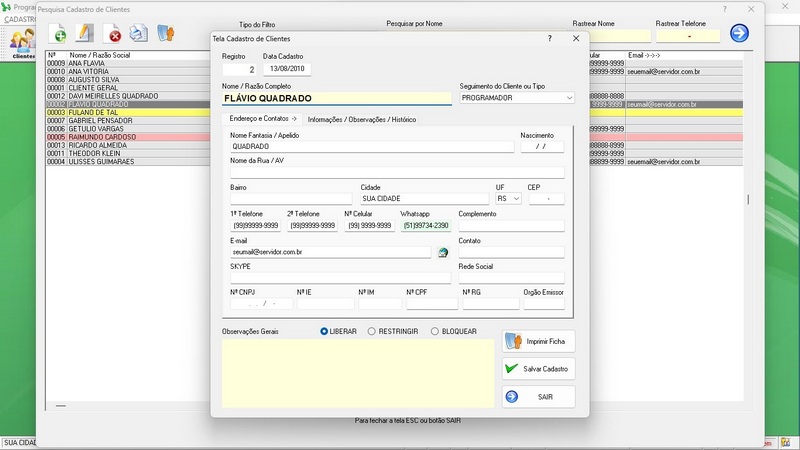
Task: Click the Nascimento date field
Action: [x=542, y=146]
